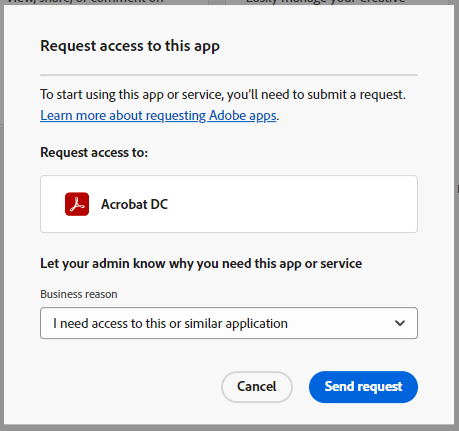The image size is (459, 431).
Task: Select the Acrobat DC text label
Action: (135, 204)
